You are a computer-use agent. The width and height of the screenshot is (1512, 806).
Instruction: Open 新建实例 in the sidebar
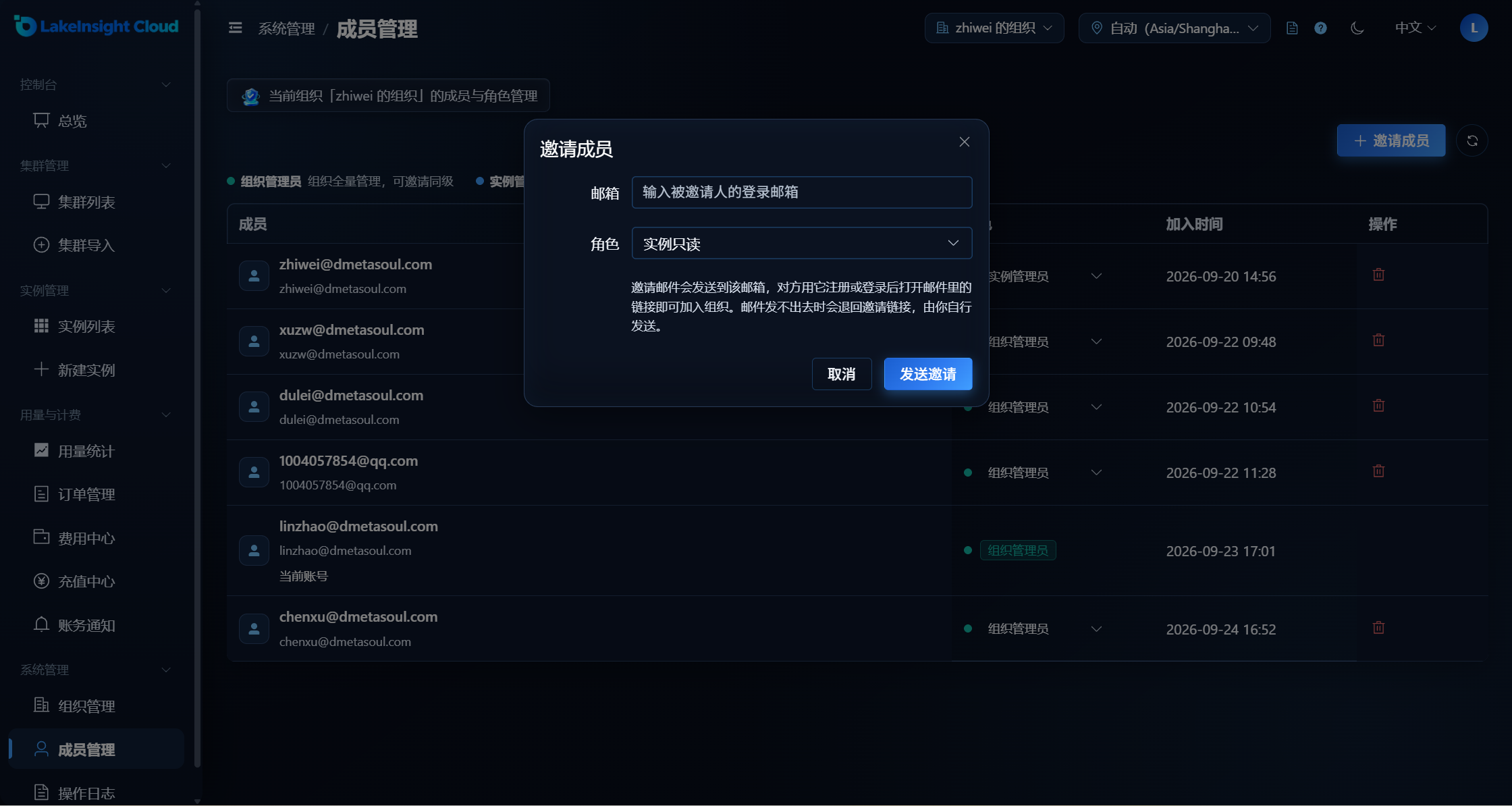click(96, 370)
